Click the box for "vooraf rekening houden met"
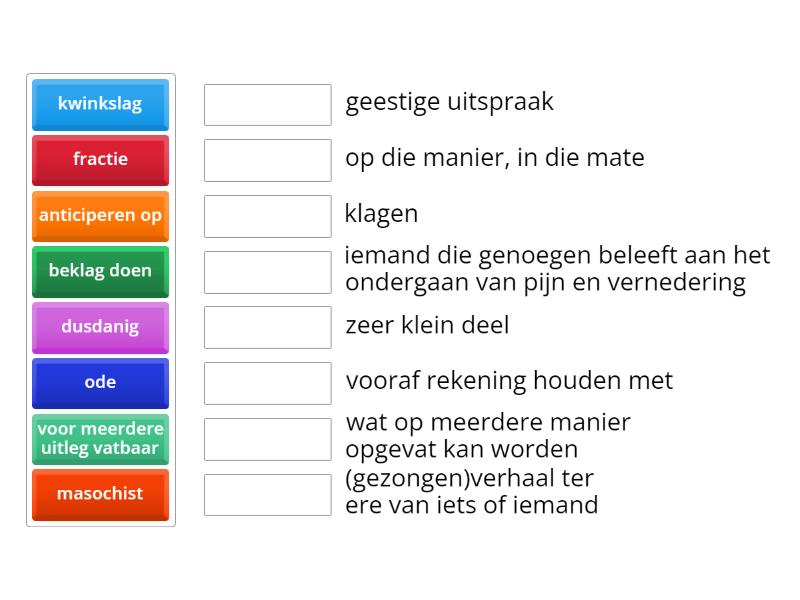Viewport: 800px width, 600px height. tap(267, 381)
